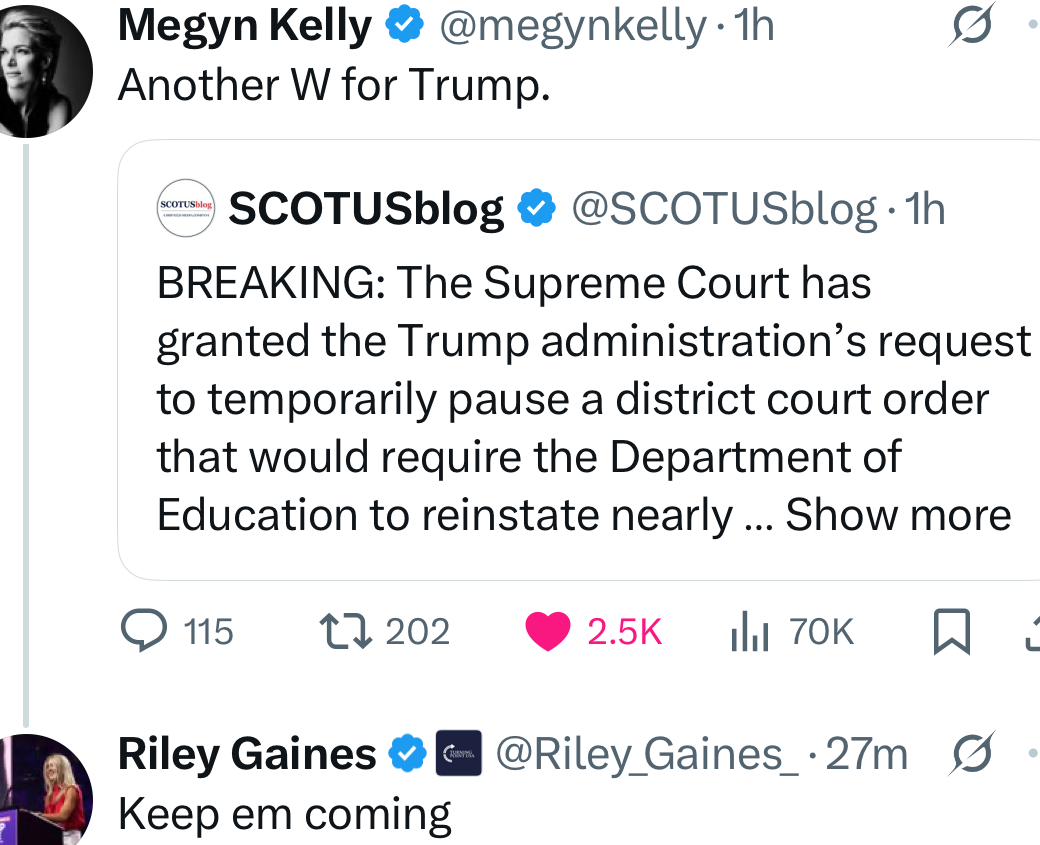Click the Megyn Kelly display name
The image size is (1040, 845).
tap(244, 27)
